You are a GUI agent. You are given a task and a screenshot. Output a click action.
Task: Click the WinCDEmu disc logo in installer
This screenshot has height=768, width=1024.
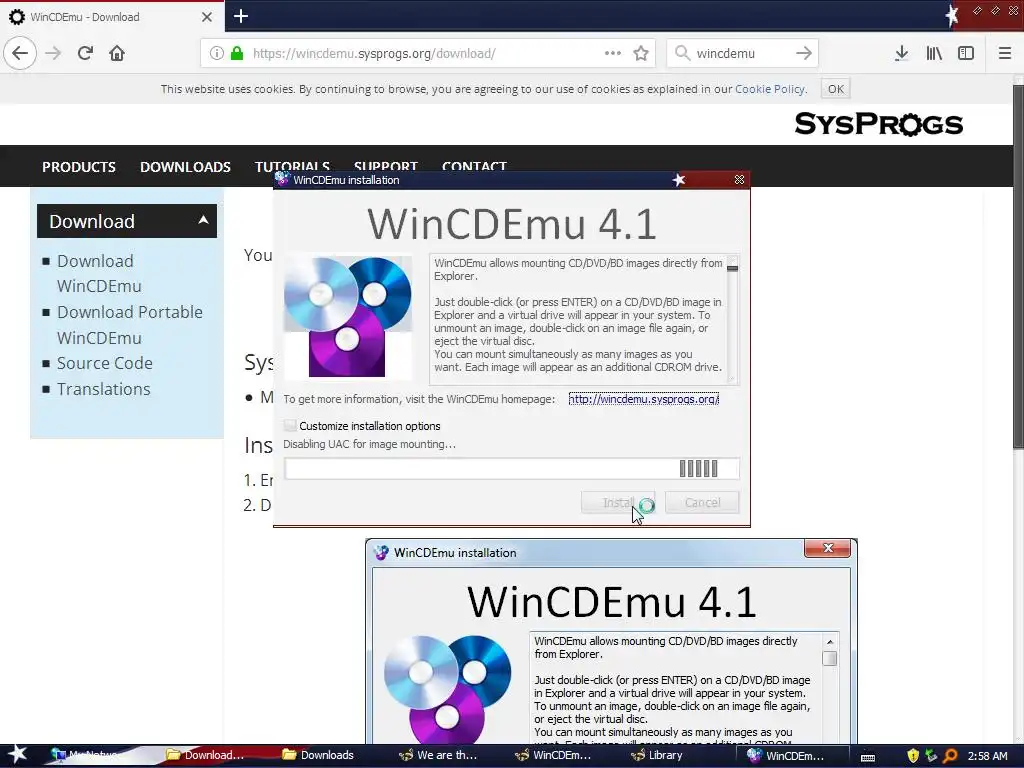pyautogui.click(x=348, y=316)
